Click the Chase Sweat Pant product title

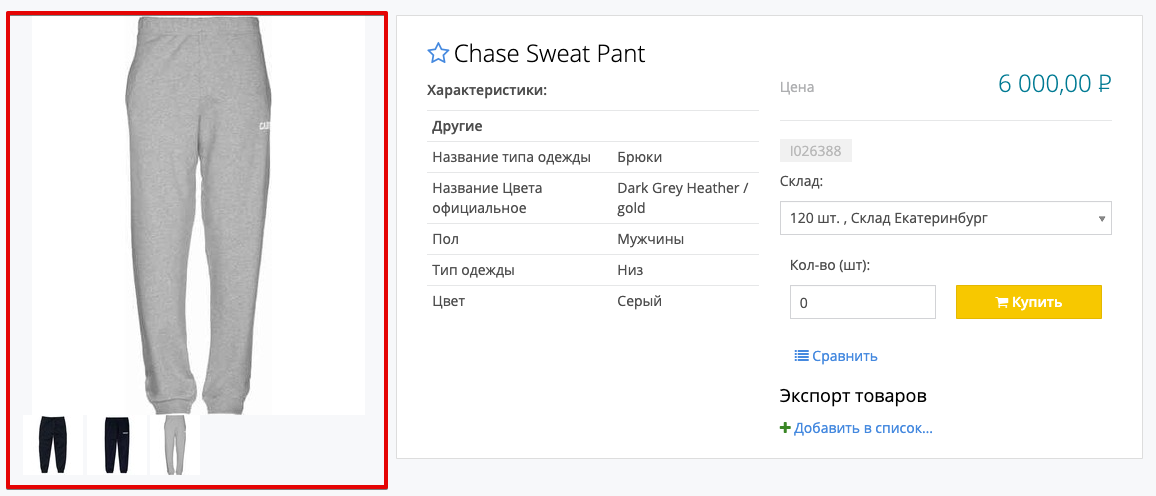pyautogui.click(x=549, y=54)
